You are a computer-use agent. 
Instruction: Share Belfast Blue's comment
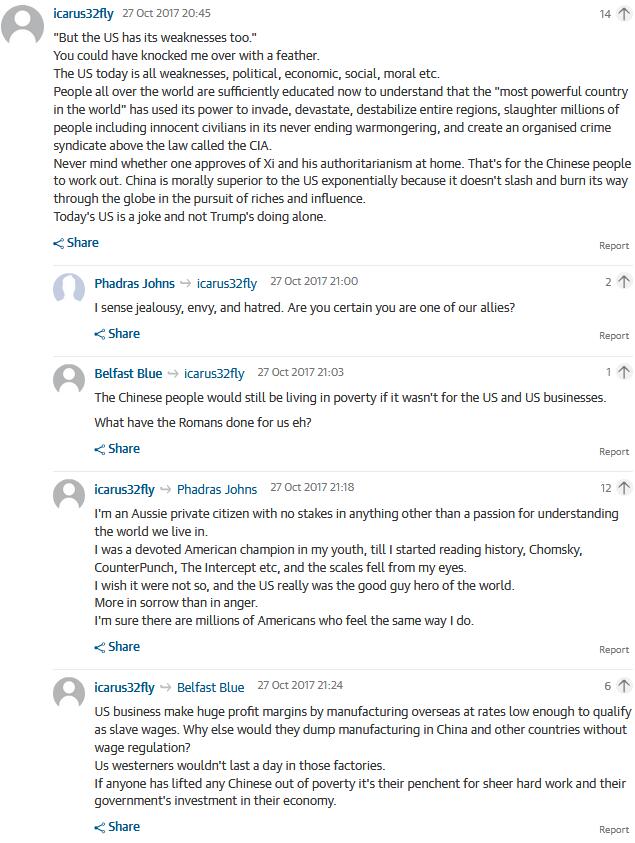point(117,449)
